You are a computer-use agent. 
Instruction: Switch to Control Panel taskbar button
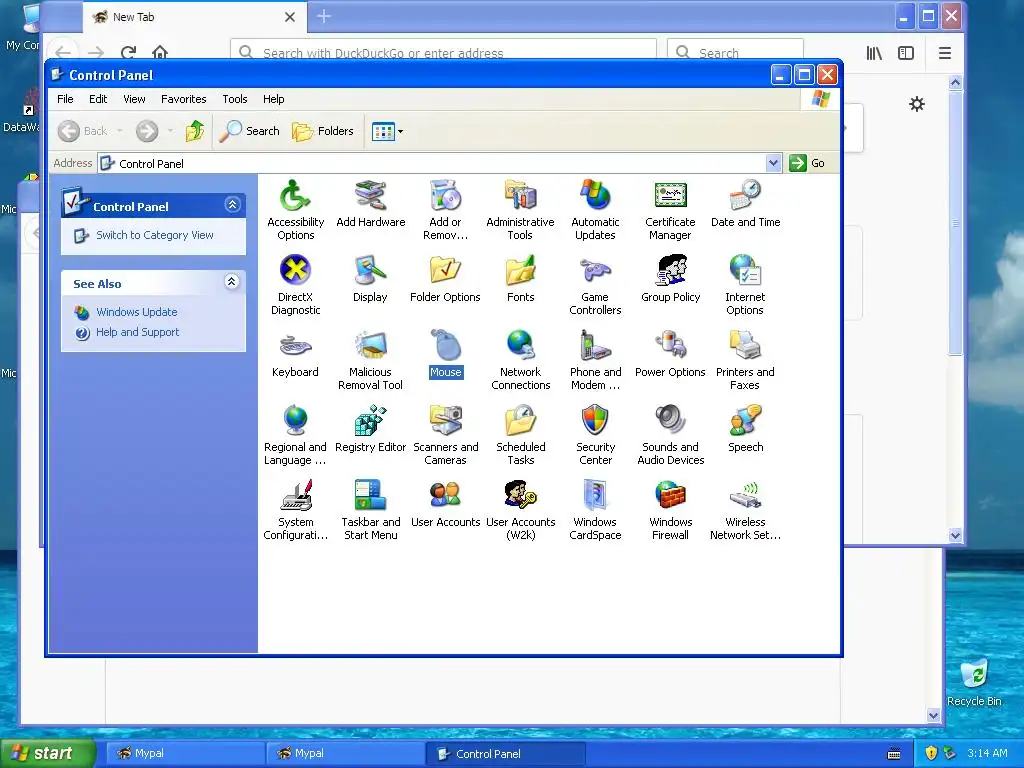505,754
